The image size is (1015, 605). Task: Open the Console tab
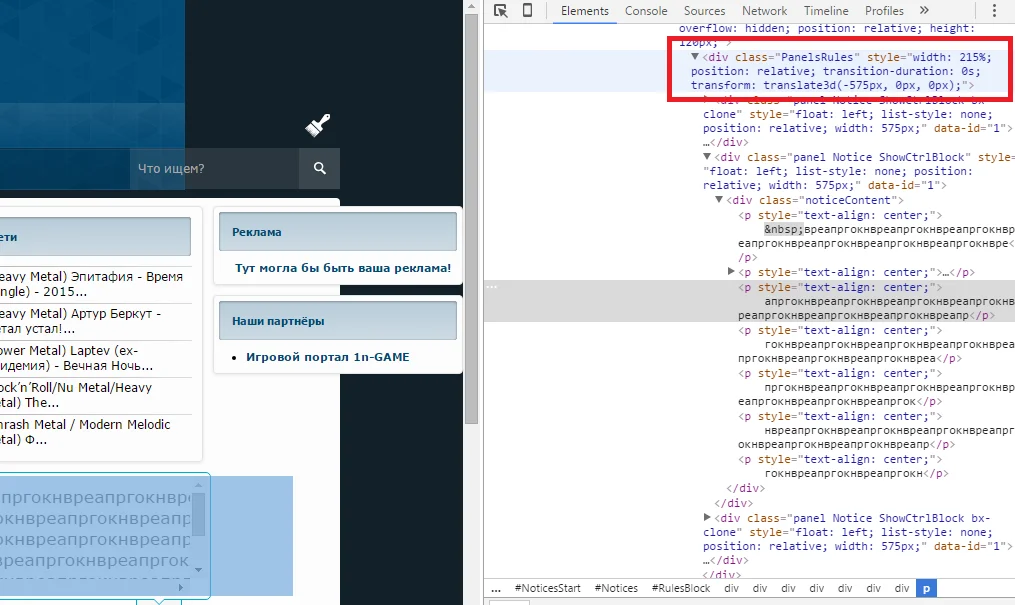click(646, 11)
